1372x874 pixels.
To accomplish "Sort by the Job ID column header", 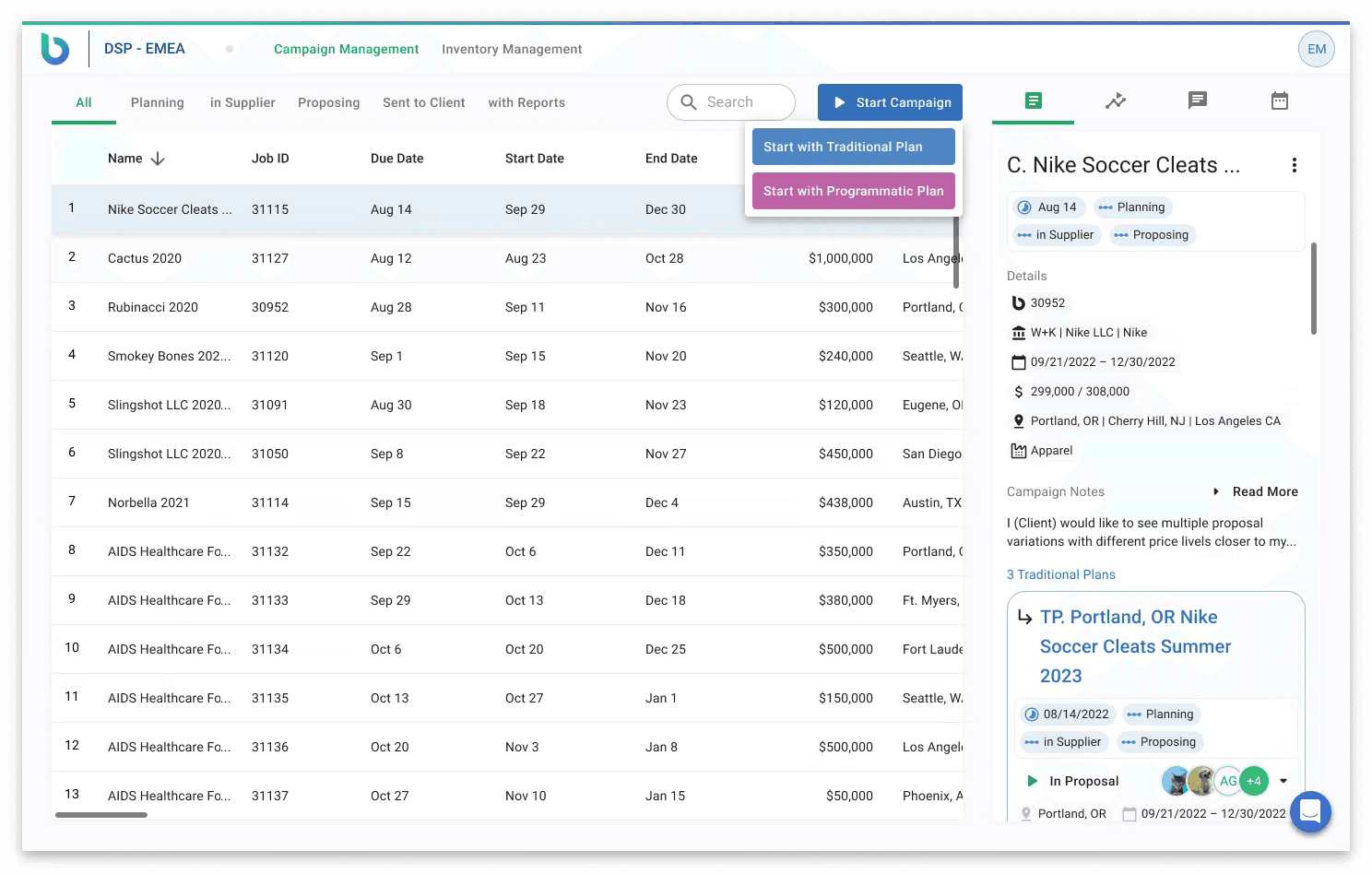I will tap(270, 159).
